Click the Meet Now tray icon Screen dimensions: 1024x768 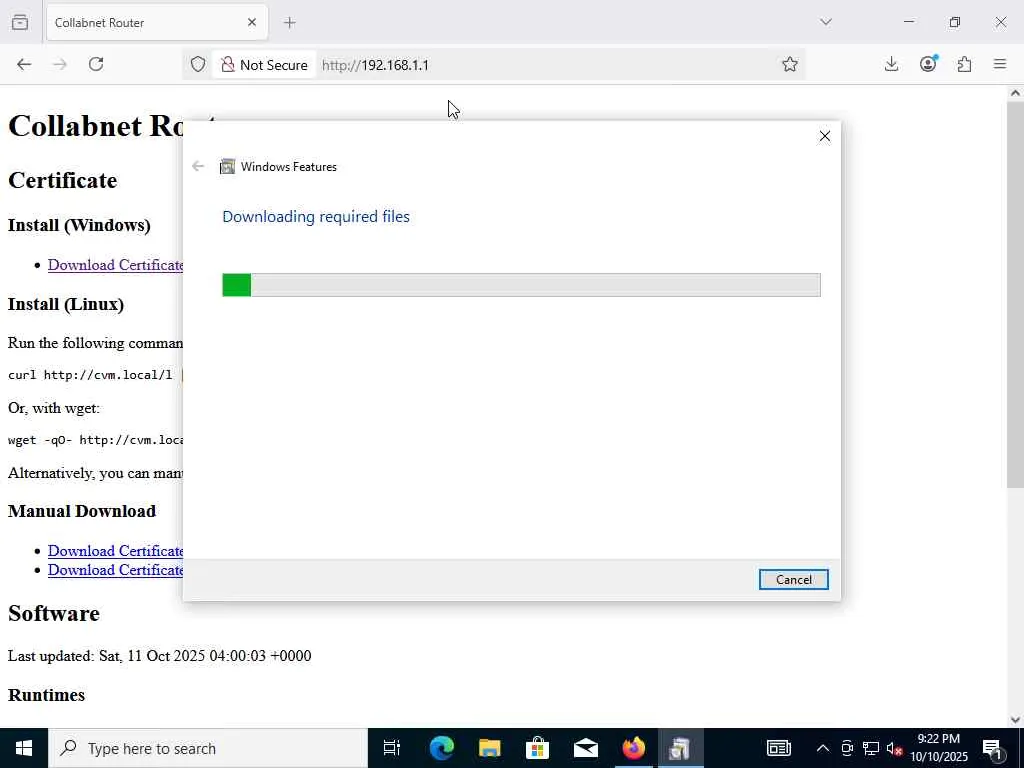pos(847,748)
